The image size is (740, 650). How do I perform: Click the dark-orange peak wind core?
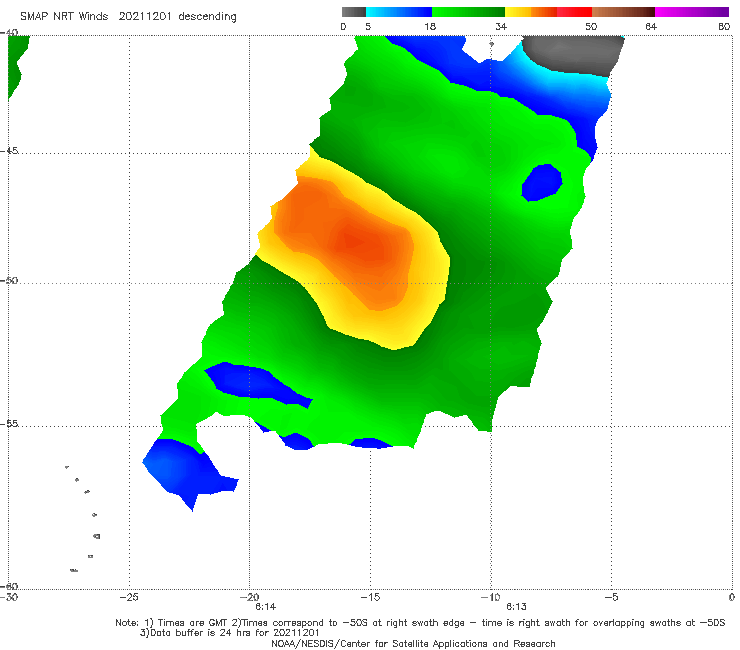point(359,242)
